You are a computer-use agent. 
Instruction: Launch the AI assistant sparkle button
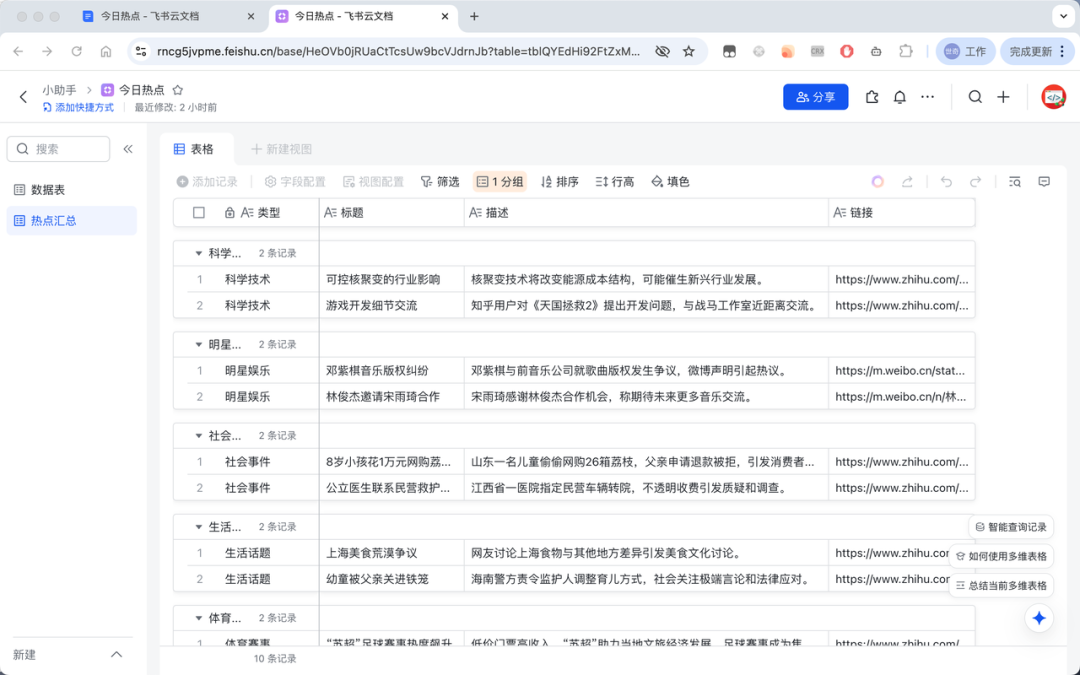point(1038,618)
